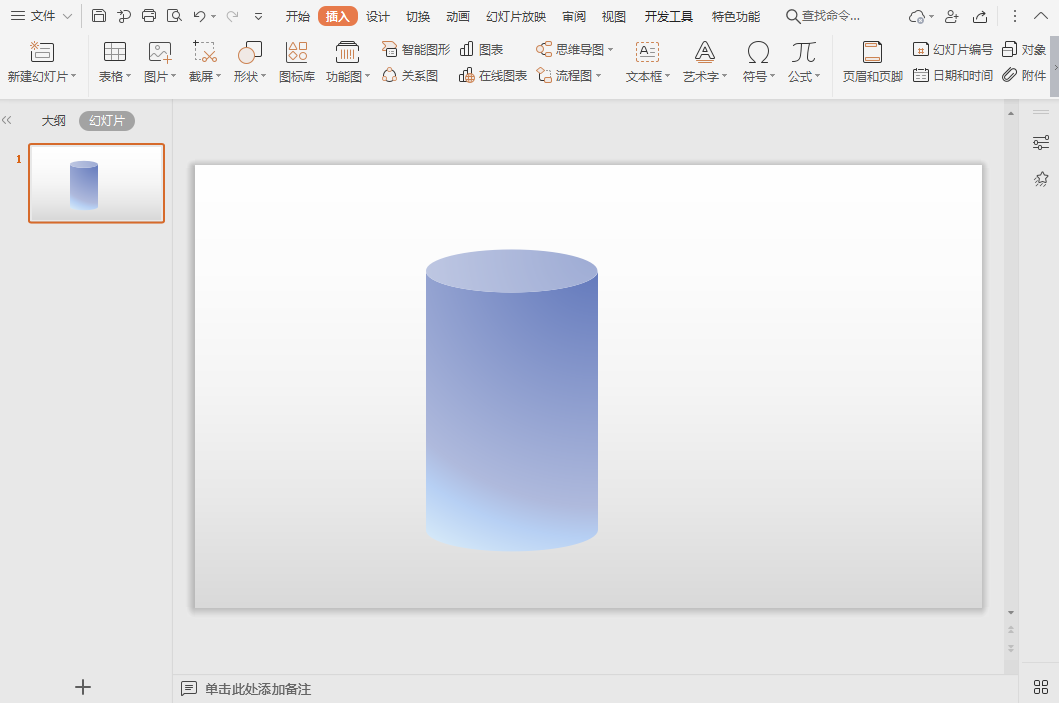
Task: Click the Save icon in quick access toolbar
Action: click(98, 16)
